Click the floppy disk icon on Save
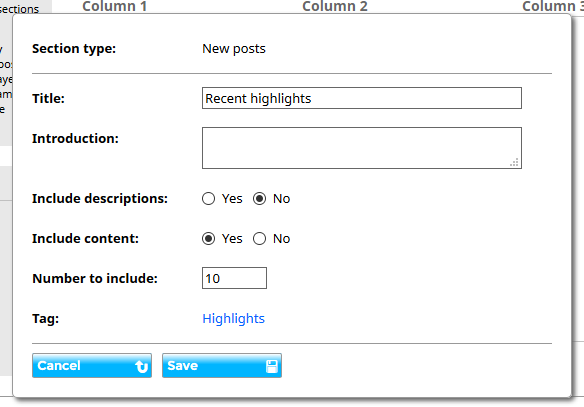The height and width of the screenshot is (407, 584). [x=272, y=366]
